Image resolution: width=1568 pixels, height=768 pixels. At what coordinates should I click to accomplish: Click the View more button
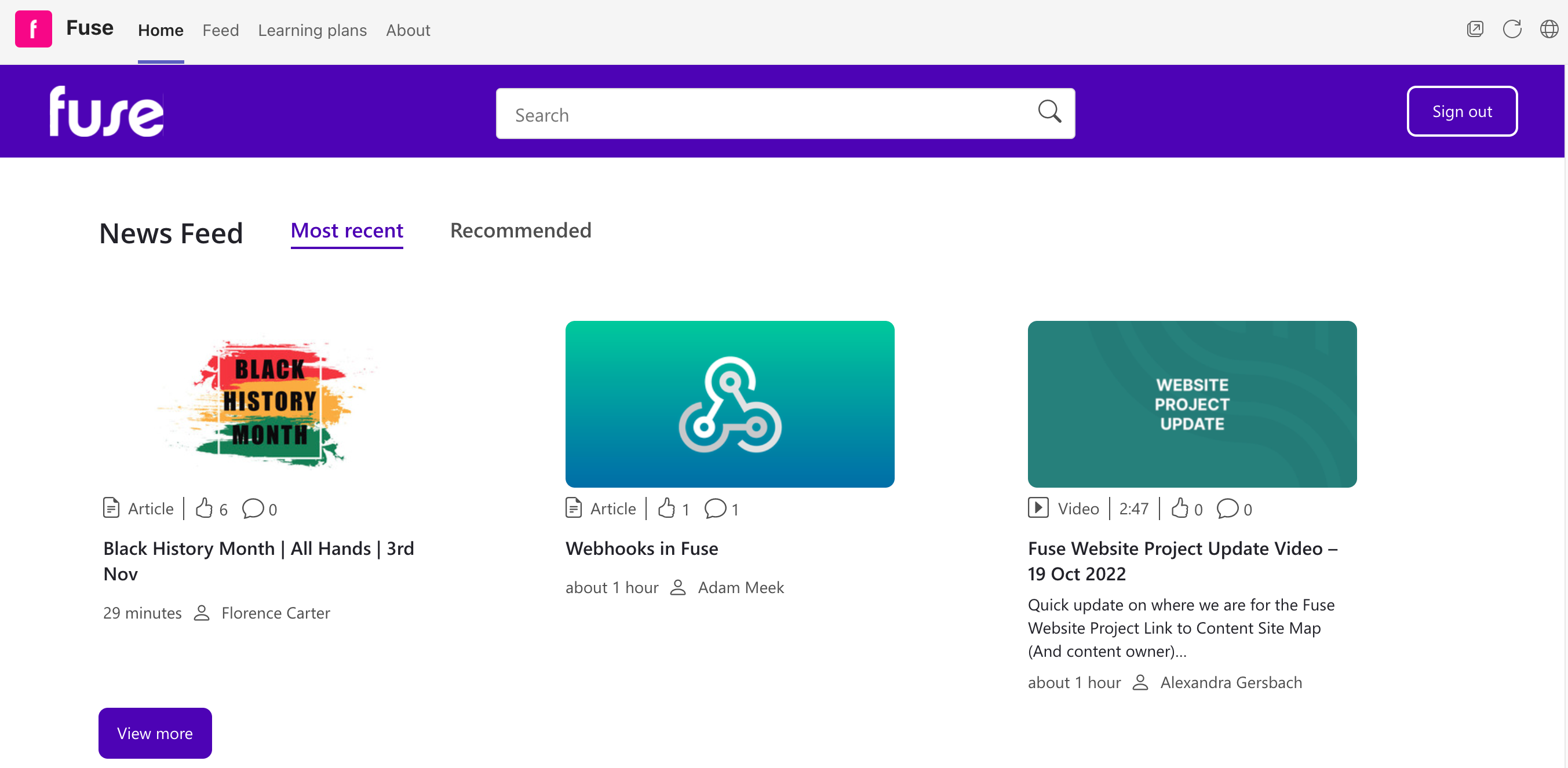[155, 733]
